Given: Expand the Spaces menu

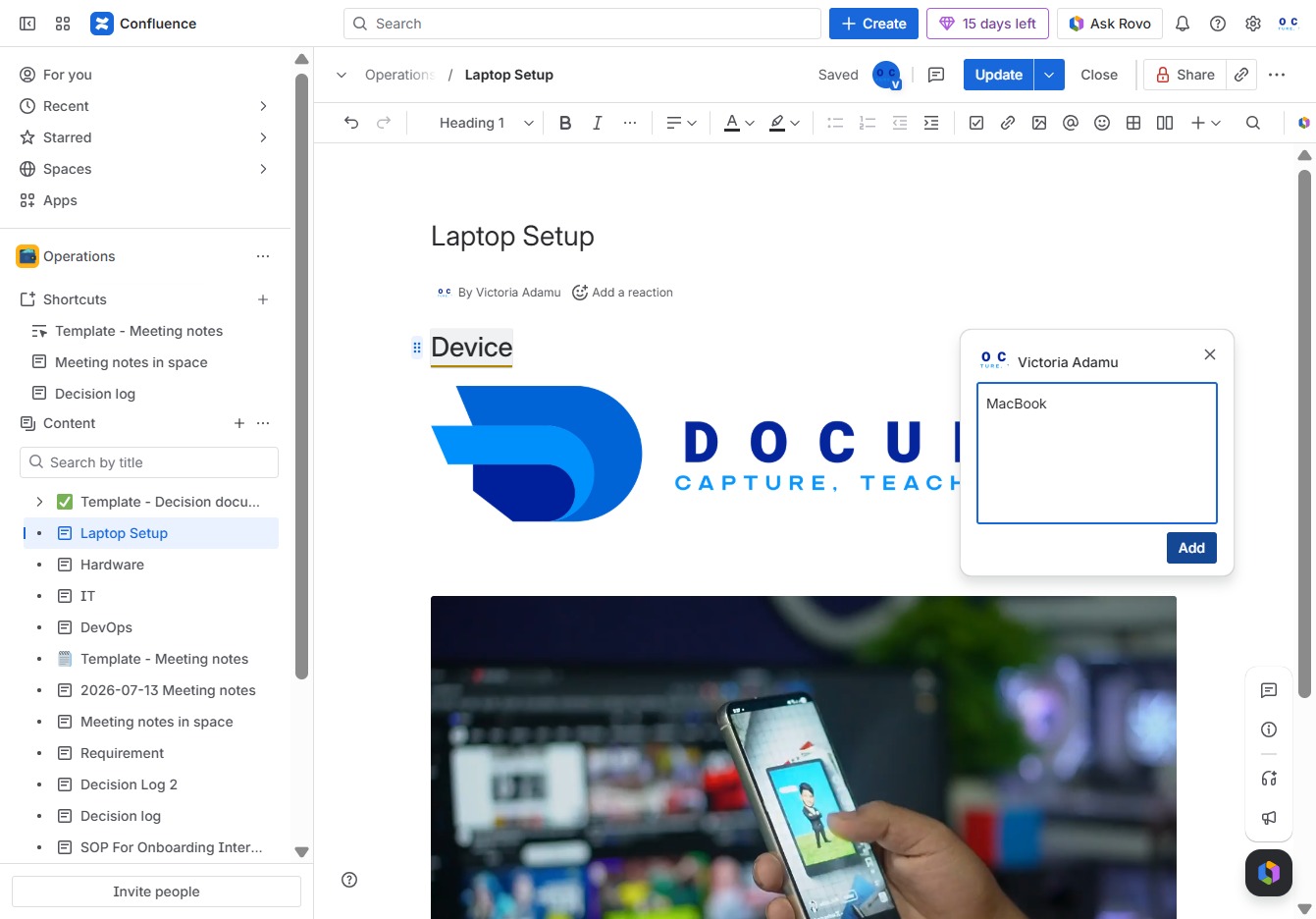Looking at the screenshot, I should point(263,169).
